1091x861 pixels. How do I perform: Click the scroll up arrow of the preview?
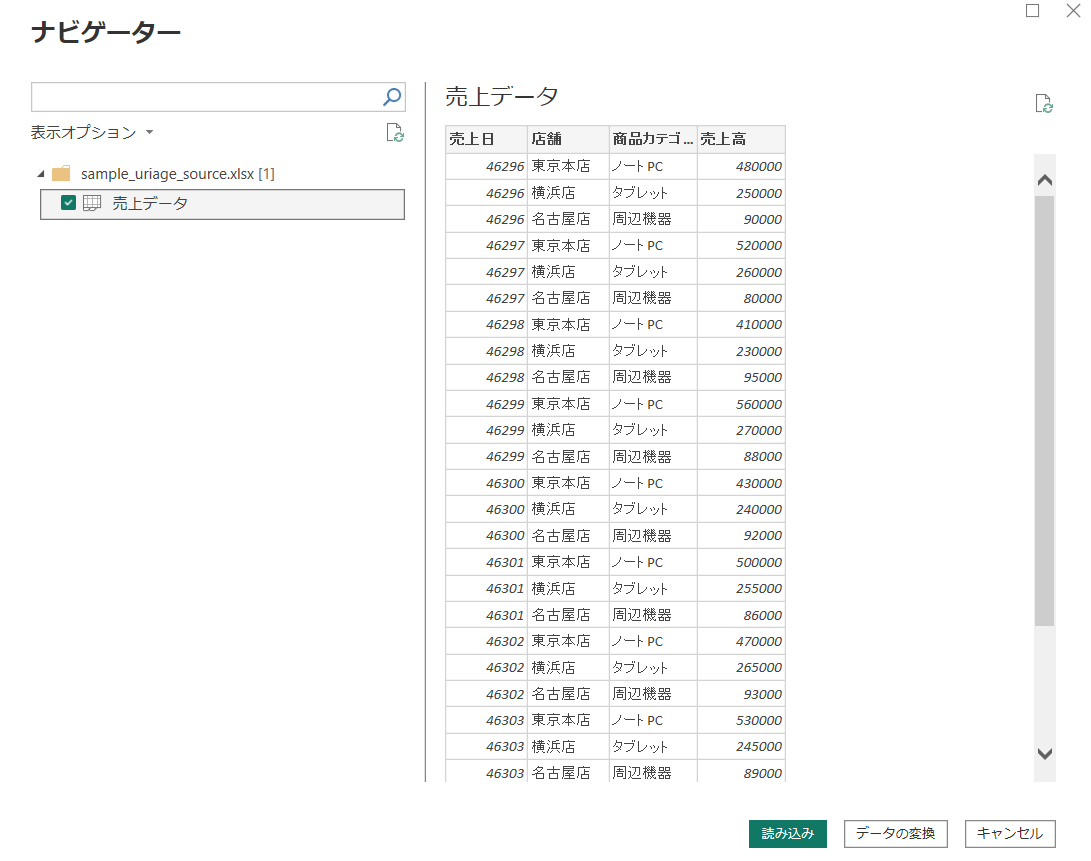click(x=1044, y=180)
